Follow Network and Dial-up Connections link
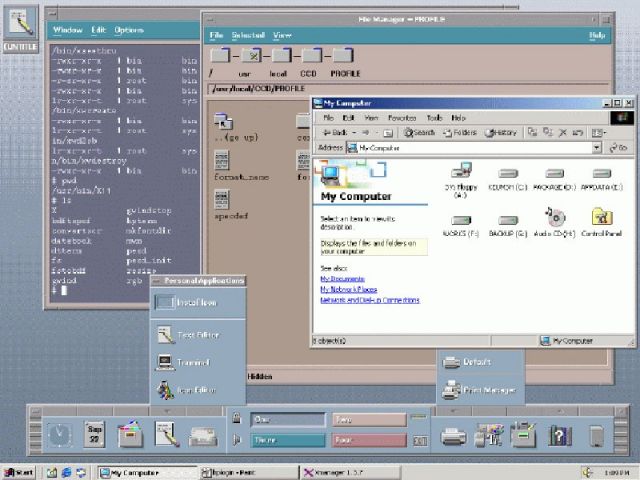The width and height of the screenshot is (640, 480). pos(370,300)
